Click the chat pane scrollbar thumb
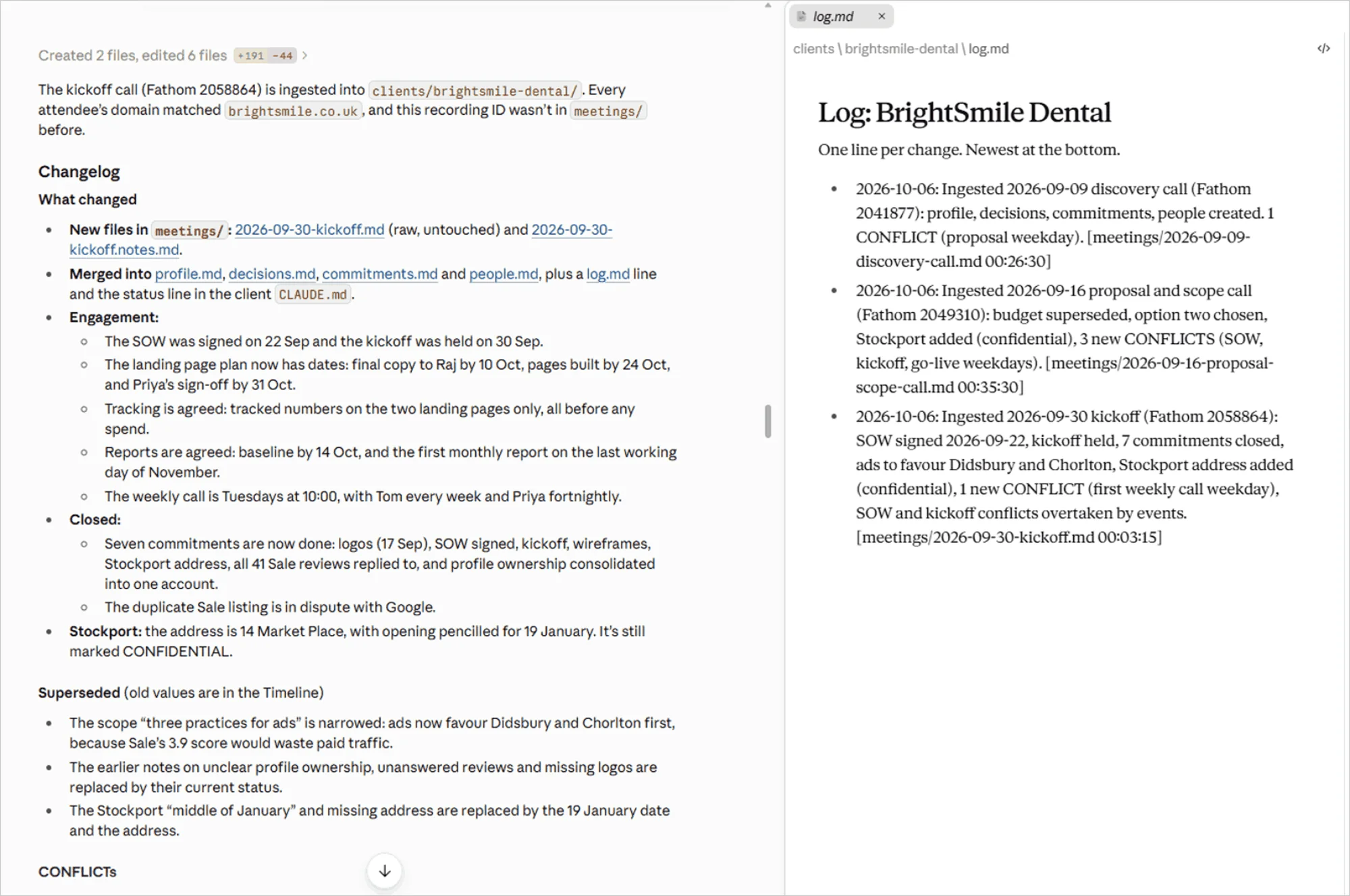This screenshot has width=1350, height=896. (x=767, y=421)
